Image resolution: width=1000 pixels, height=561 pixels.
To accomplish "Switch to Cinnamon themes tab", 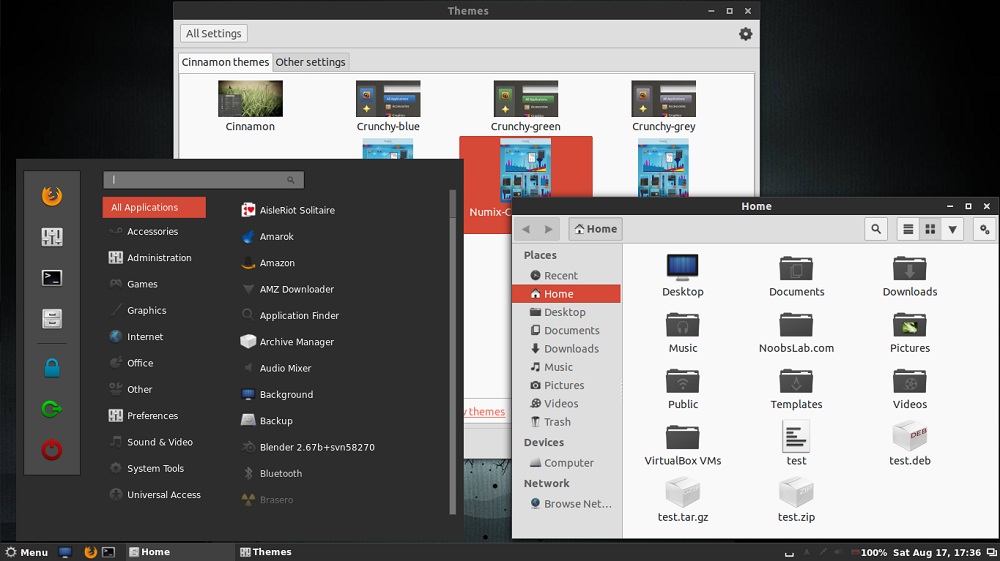I will coord(225,62).
